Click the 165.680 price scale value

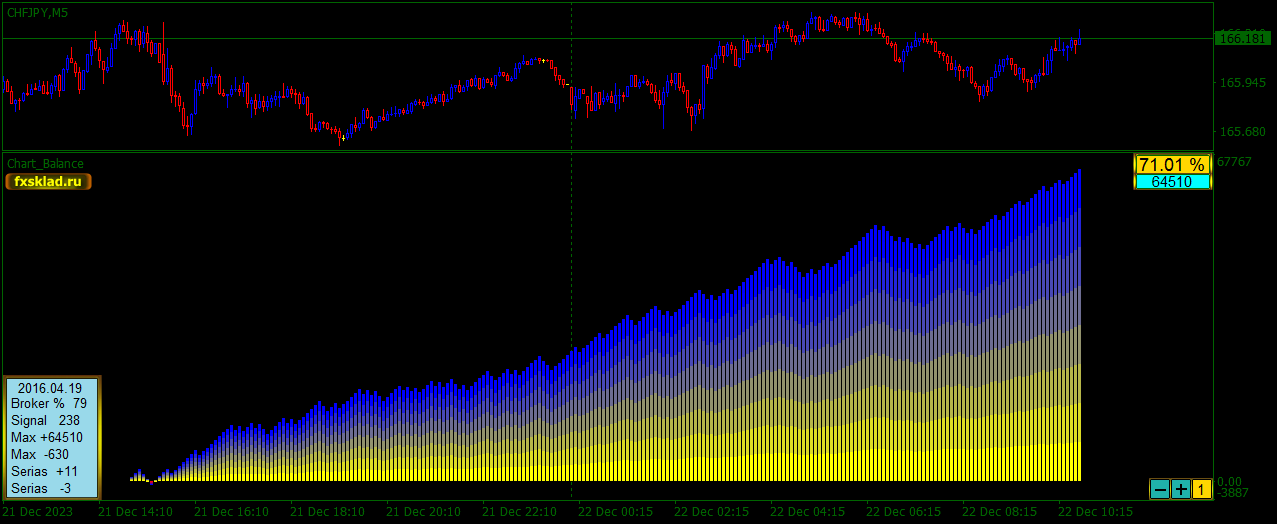[1242, 132]
